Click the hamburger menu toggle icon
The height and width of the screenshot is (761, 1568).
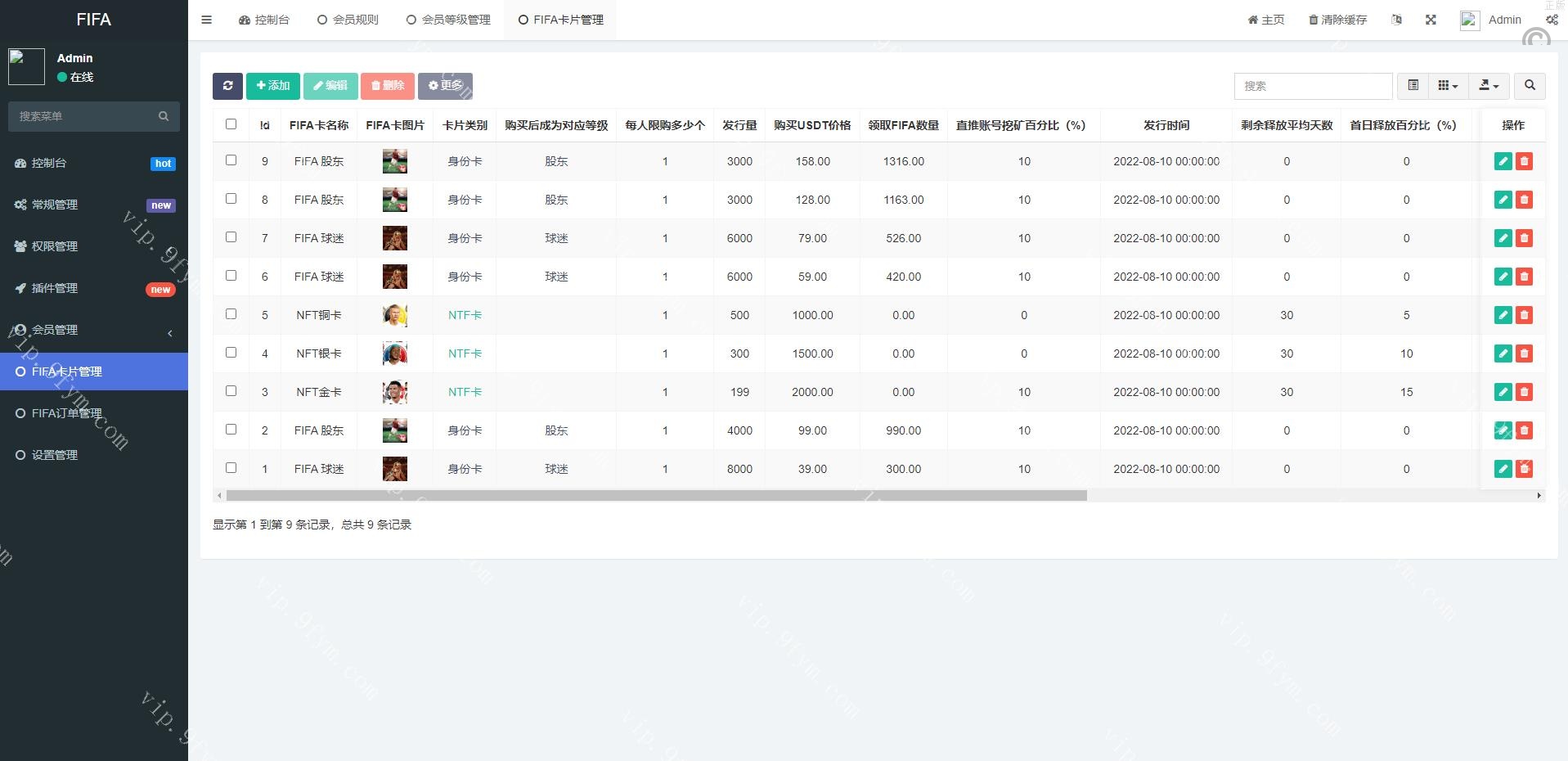(x=206, y=20)
